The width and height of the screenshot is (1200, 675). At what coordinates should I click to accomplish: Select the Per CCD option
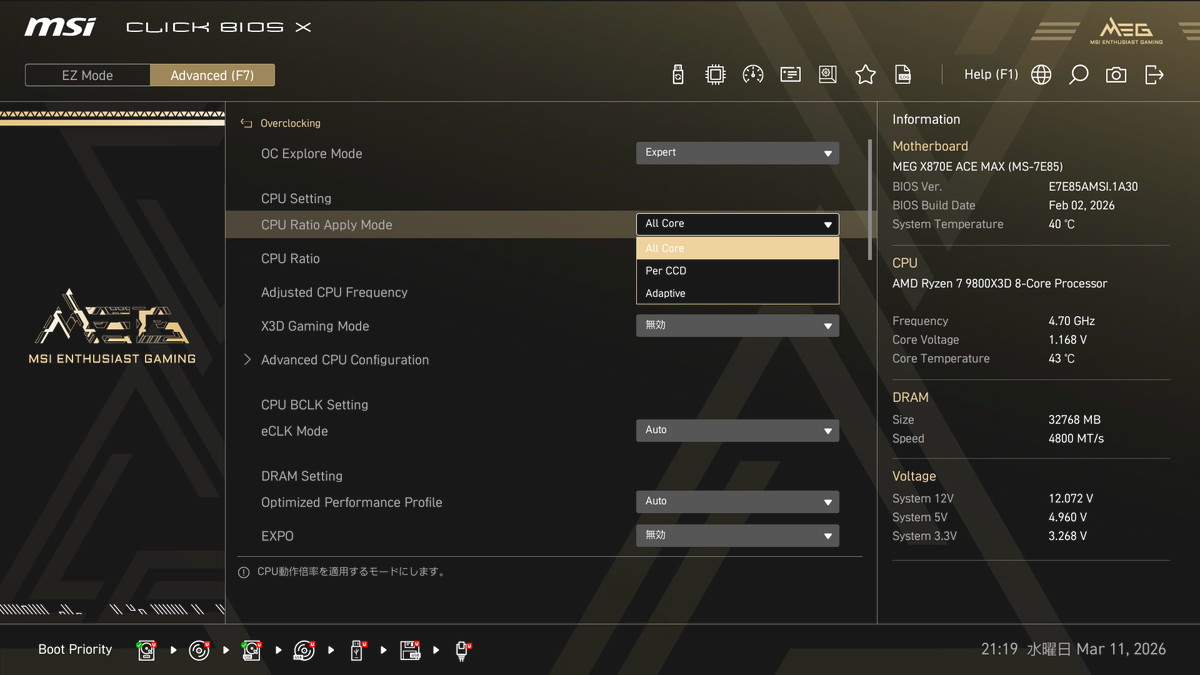click(x=737, y=271)
